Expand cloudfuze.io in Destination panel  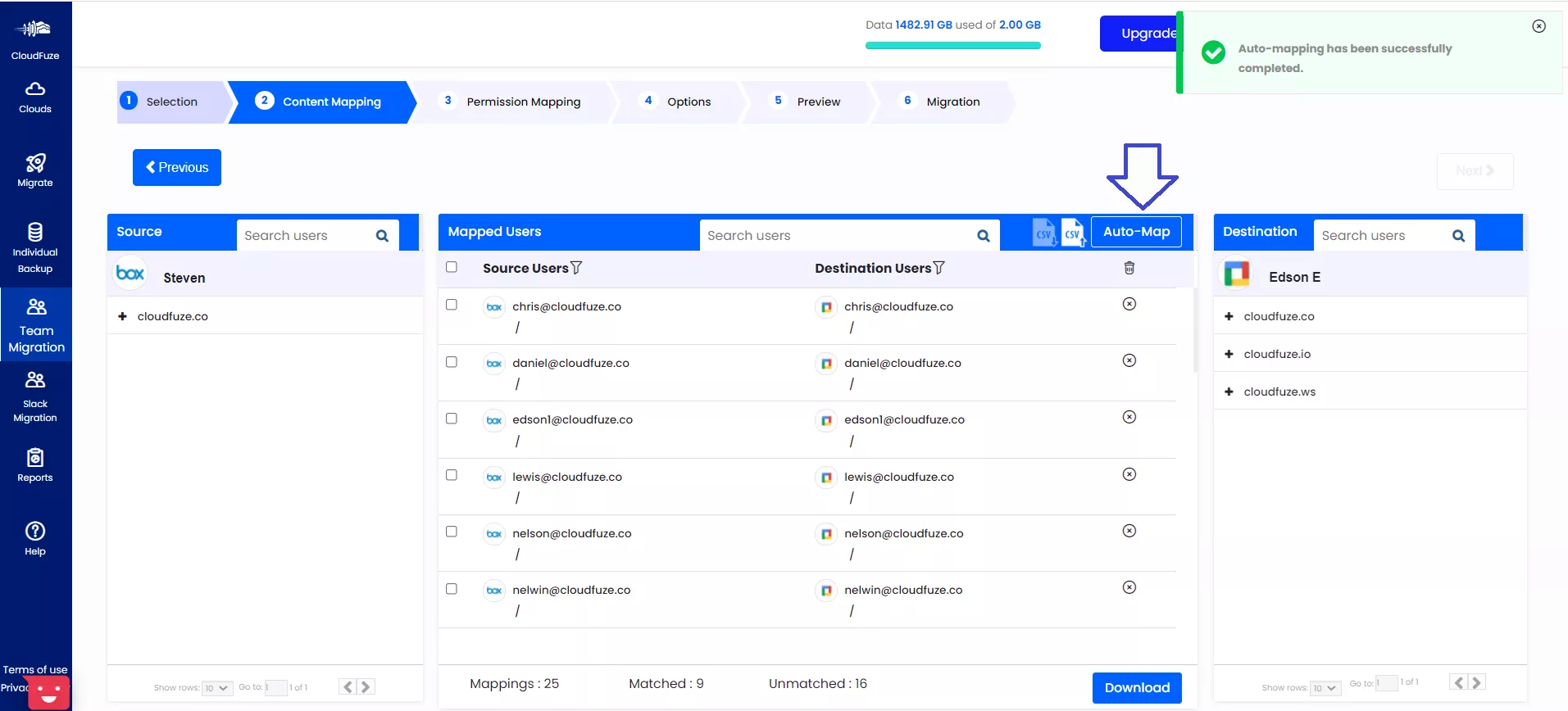tap(1229, 354)
